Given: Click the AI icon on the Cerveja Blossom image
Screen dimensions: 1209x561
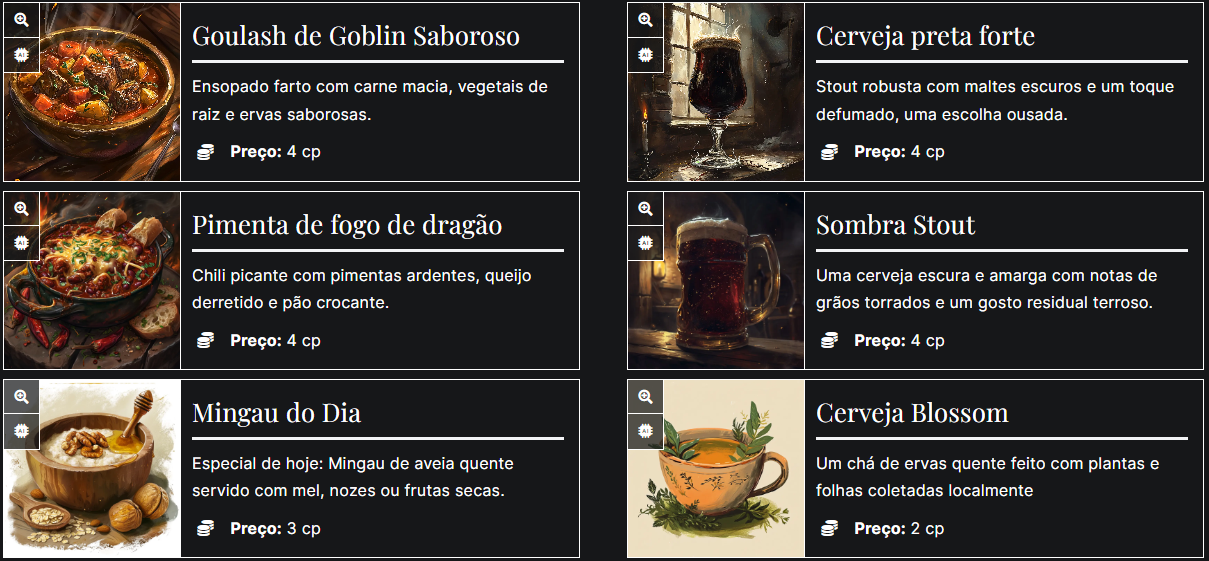Looking at the screenshot, I should 645,431.
